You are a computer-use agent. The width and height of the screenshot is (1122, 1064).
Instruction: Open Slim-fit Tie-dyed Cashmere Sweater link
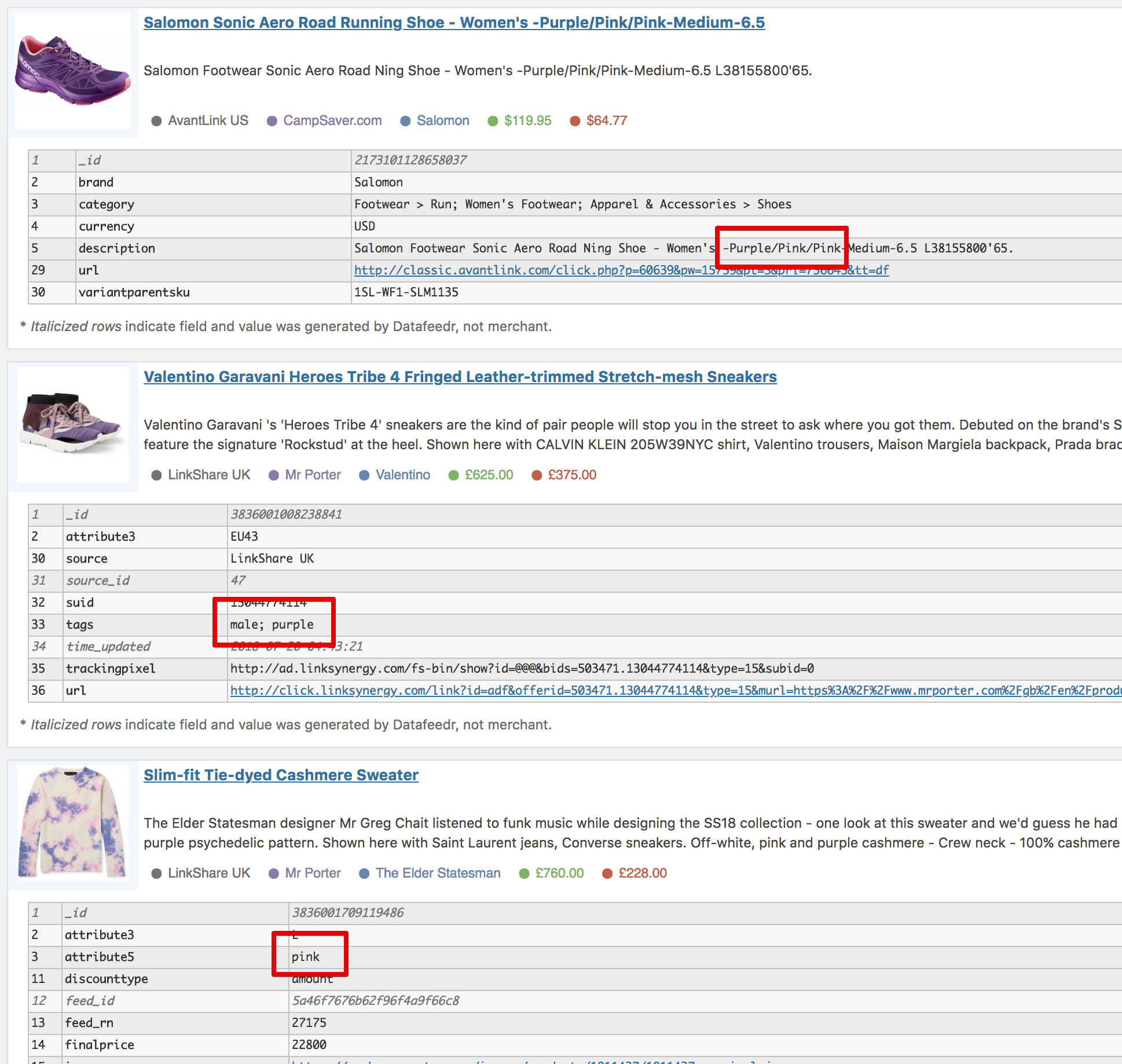[x=281, y=775]
